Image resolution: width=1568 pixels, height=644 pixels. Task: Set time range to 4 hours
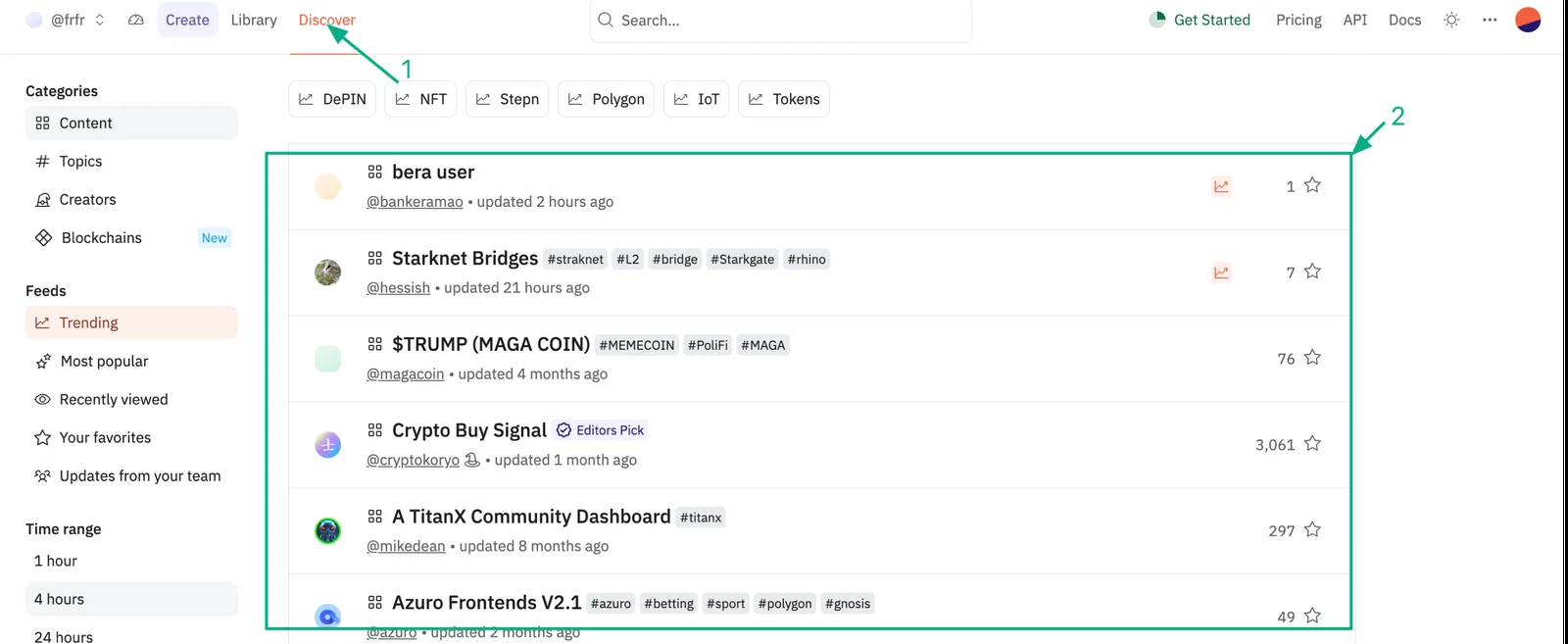[x=131, y=599]
